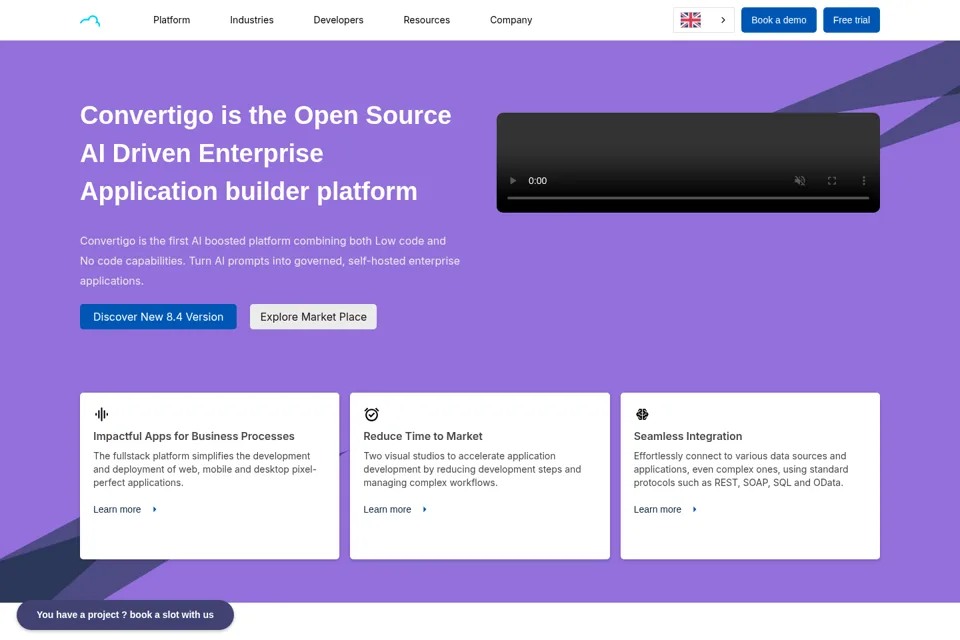The image size is (960, 640).
Task: Click 'Reduce Time to Market' heading
Action: (422, 436)
